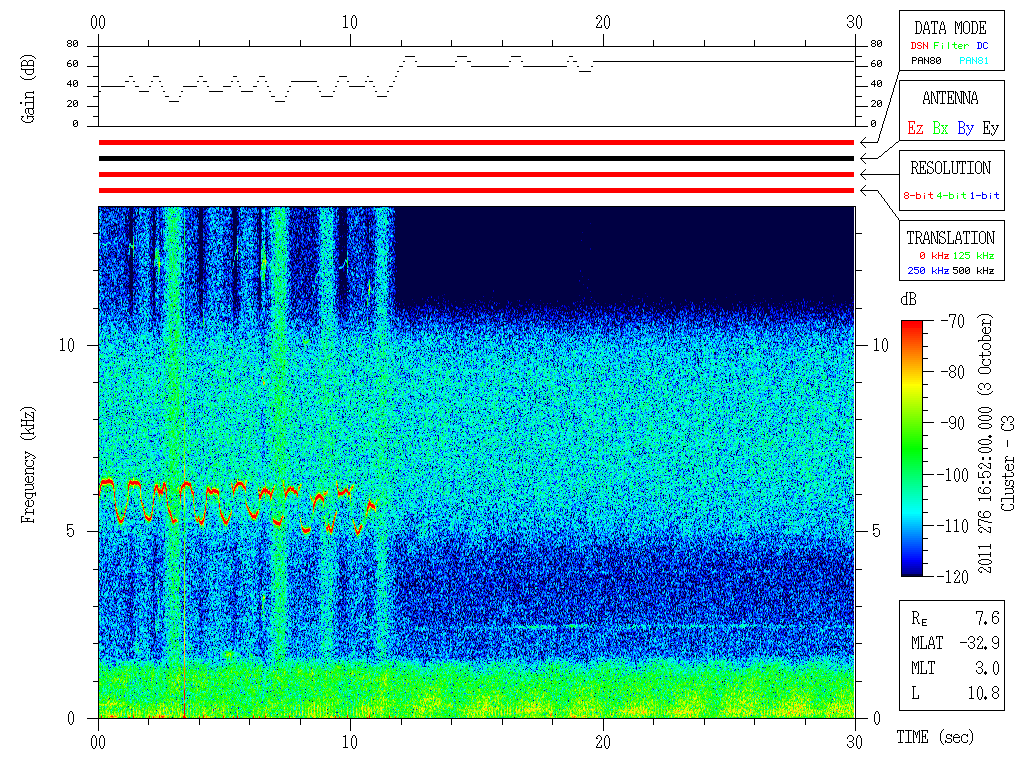Click the RESOLUTION legend title
The height and width of the screenshot is (768, 1024).
(950, 168)
